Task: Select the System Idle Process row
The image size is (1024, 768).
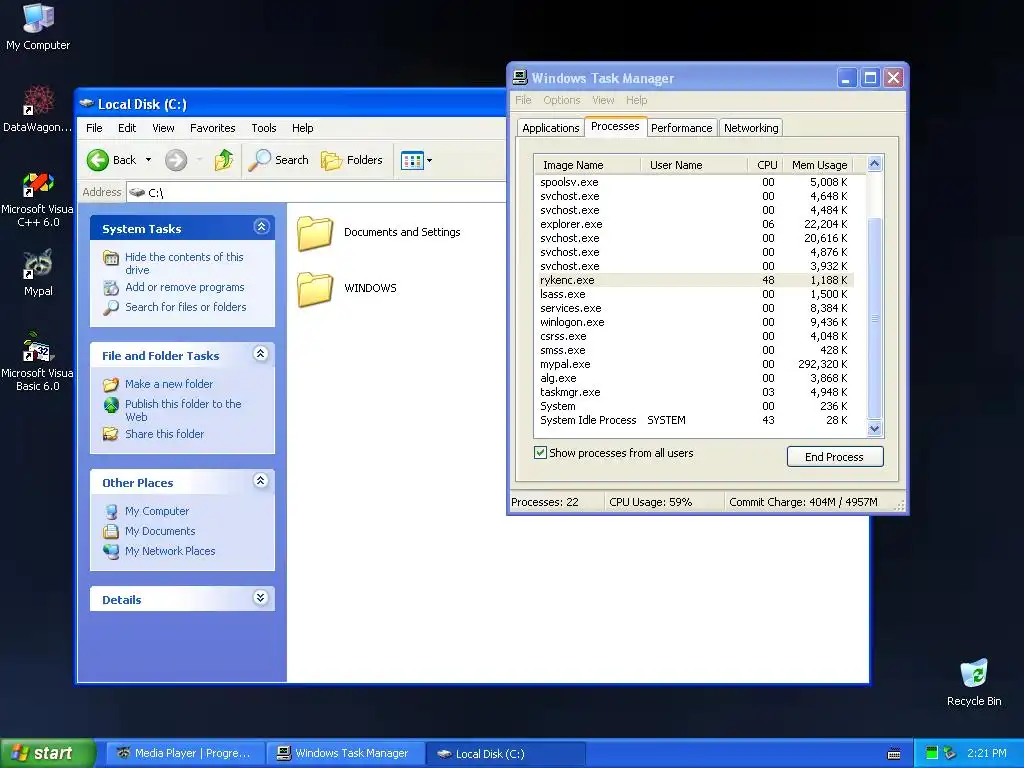Action: click(694, 421)
